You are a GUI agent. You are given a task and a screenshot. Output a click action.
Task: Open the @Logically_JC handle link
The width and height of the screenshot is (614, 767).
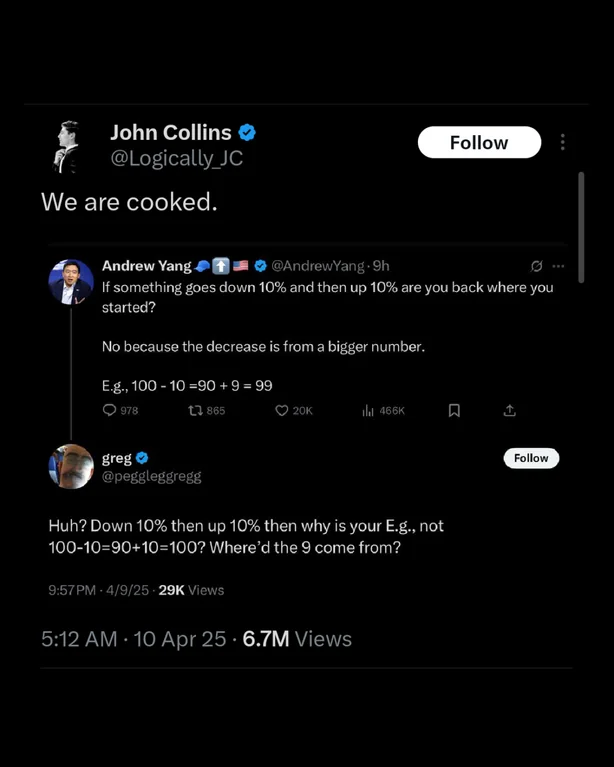click(176, 159)
